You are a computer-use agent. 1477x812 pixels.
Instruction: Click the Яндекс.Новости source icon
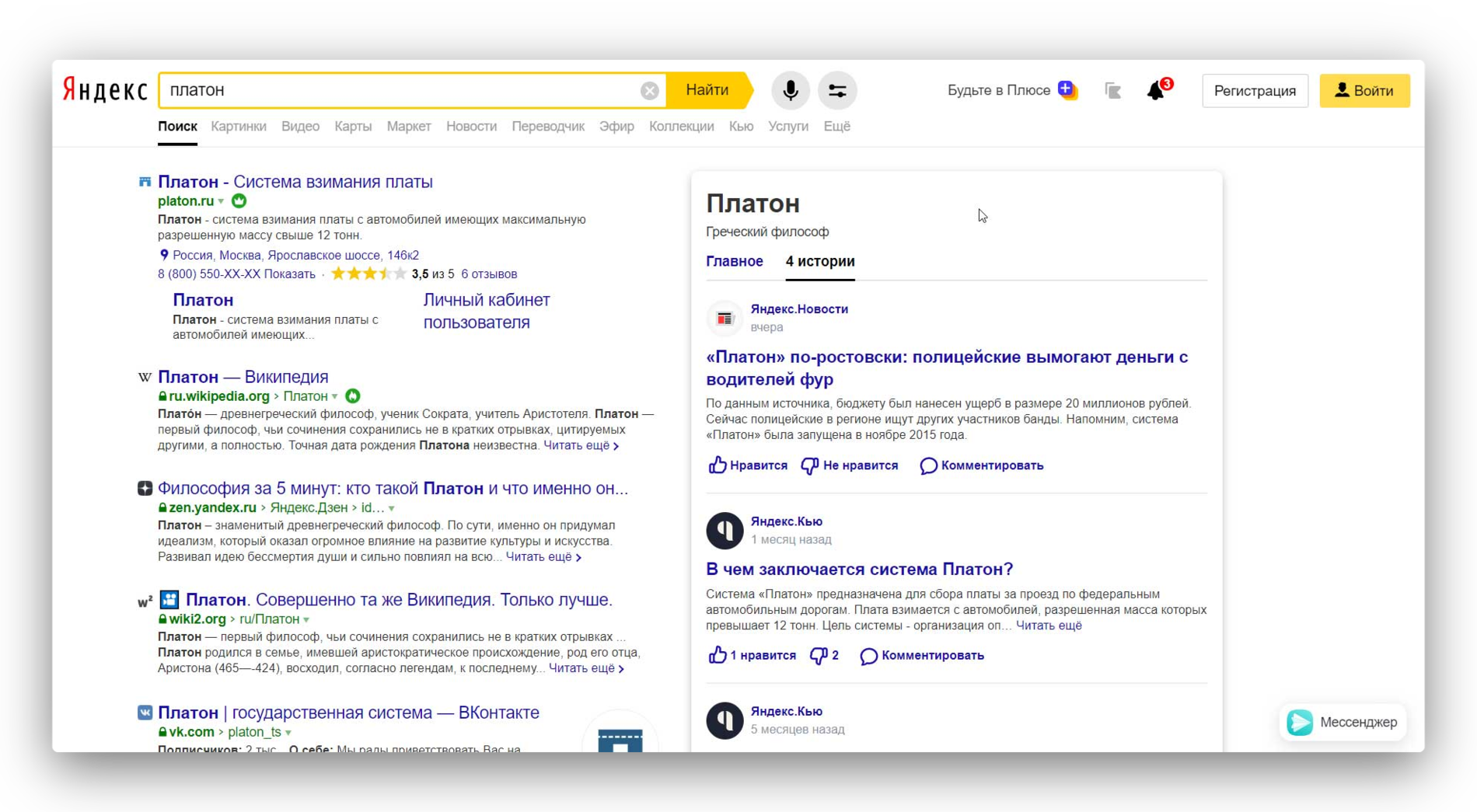point(725,318)
